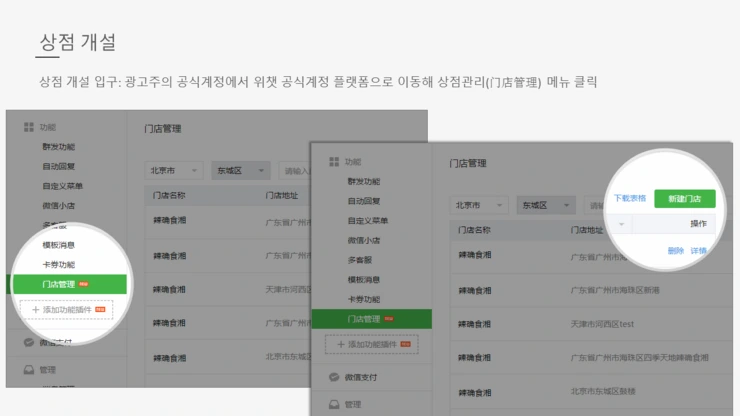Screen dimensions: 740x416
Task: Open 东城区 dropdown in back window
Action: pyautogui.click(x=241, y=170)
